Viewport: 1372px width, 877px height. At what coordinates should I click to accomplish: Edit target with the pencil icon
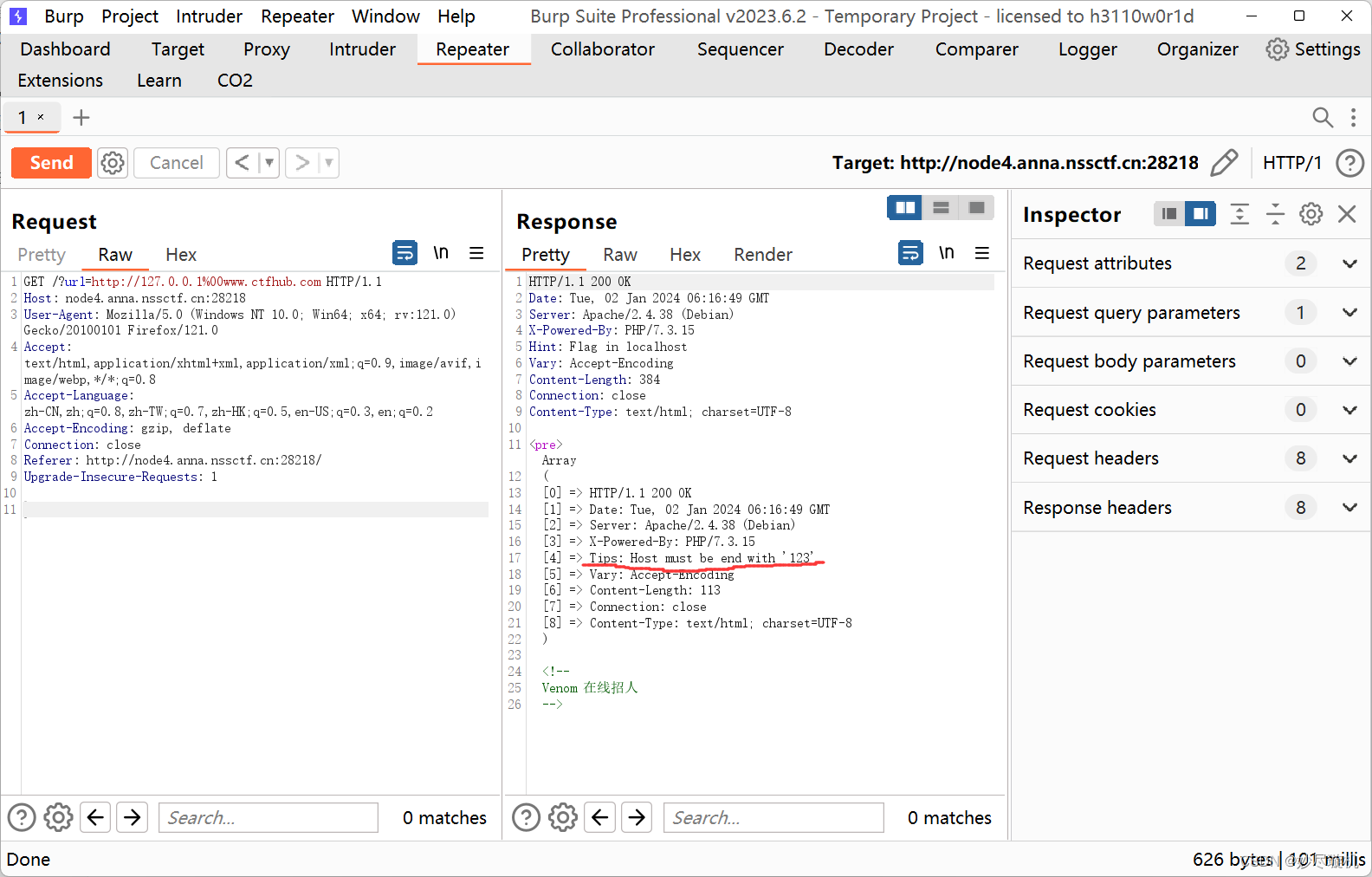point(1224,163)
